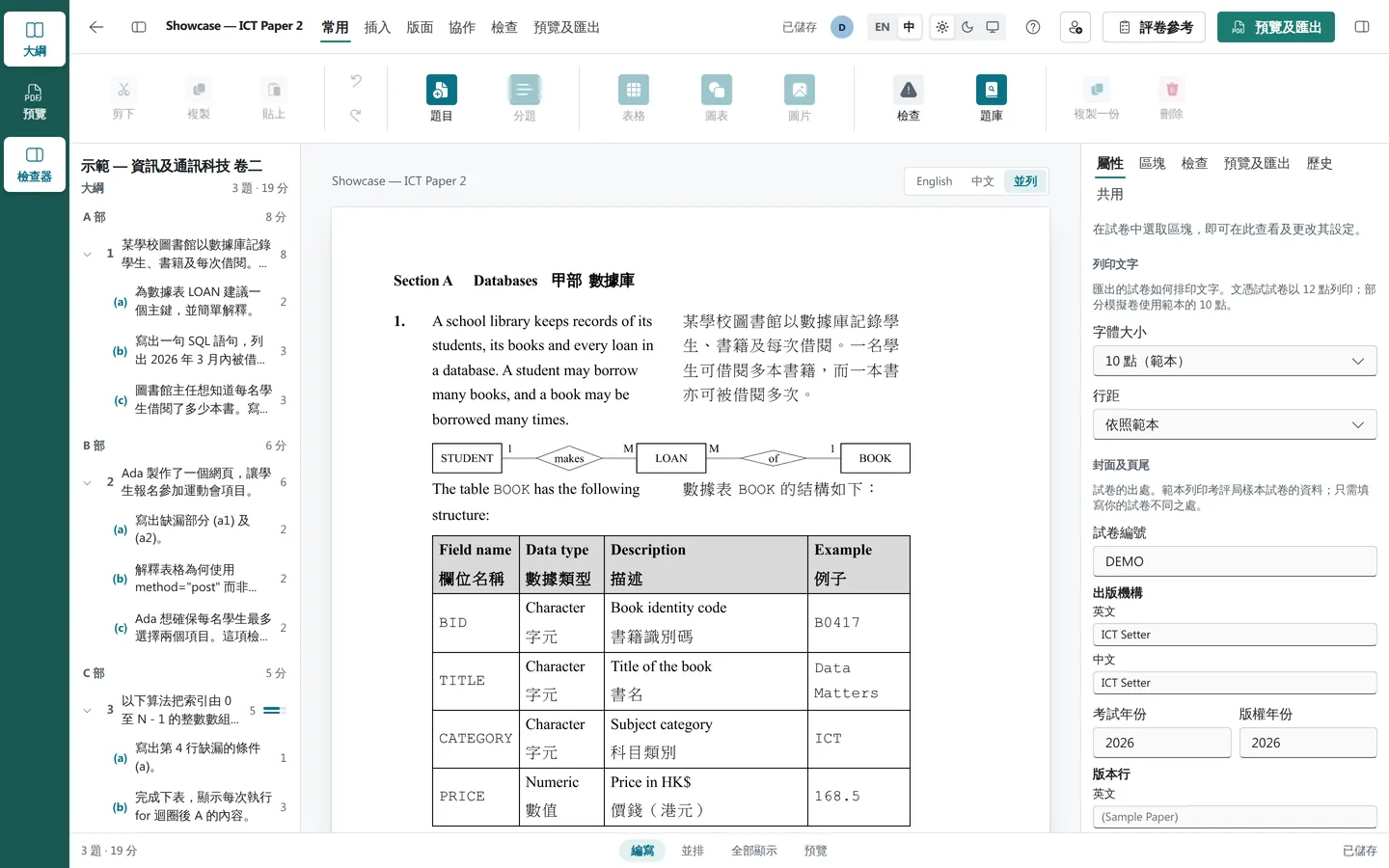
Task: Collapse question 2 in the outline
Action: [x=88, y=482]
